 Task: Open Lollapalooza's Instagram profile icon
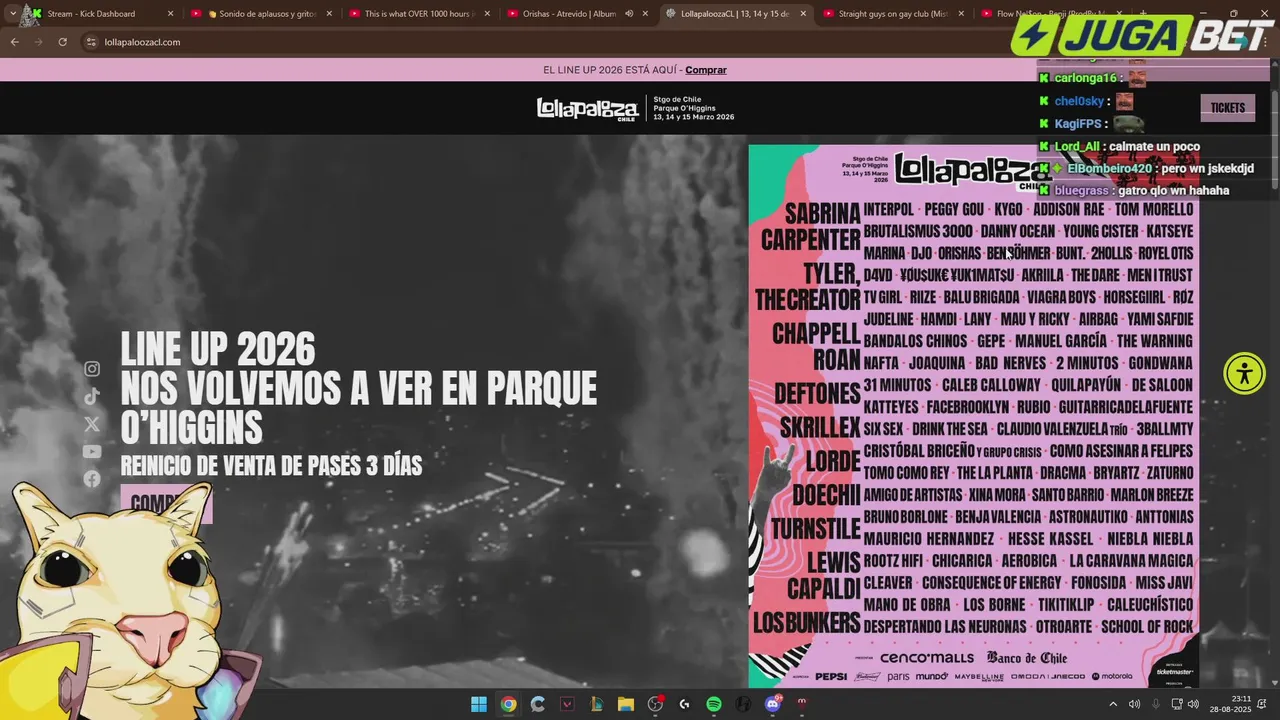click(92, 369)
